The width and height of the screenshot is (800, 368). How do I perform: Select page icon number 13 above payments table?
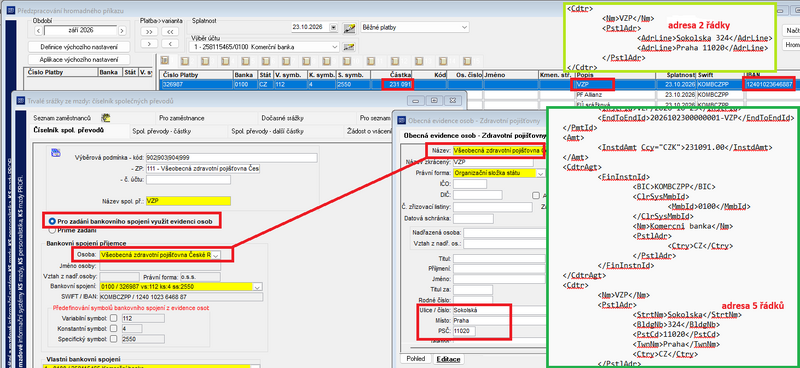click(x=418, y=61)
